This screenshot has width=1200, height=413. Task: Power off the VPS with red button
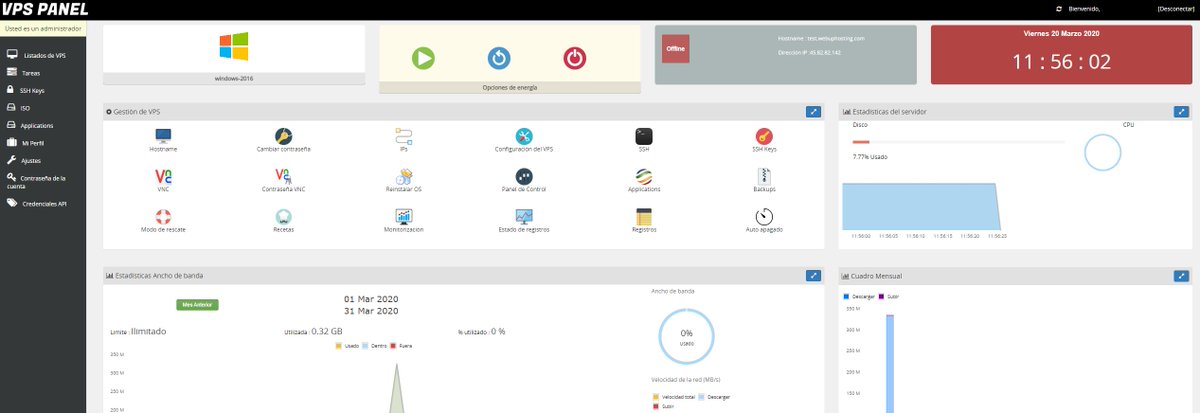pos(574,58)
